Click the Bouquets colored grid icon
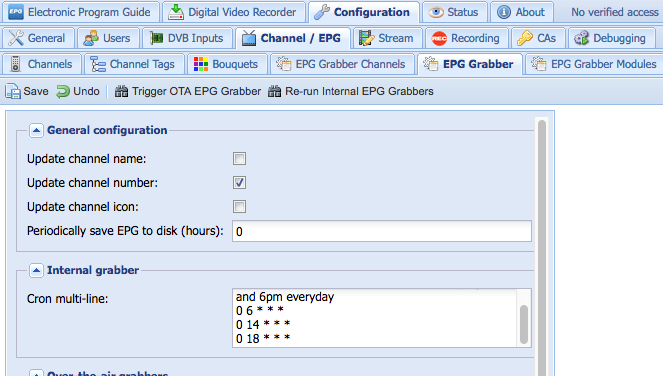This screenshot has height=376, width=663. tap(201, 64)
